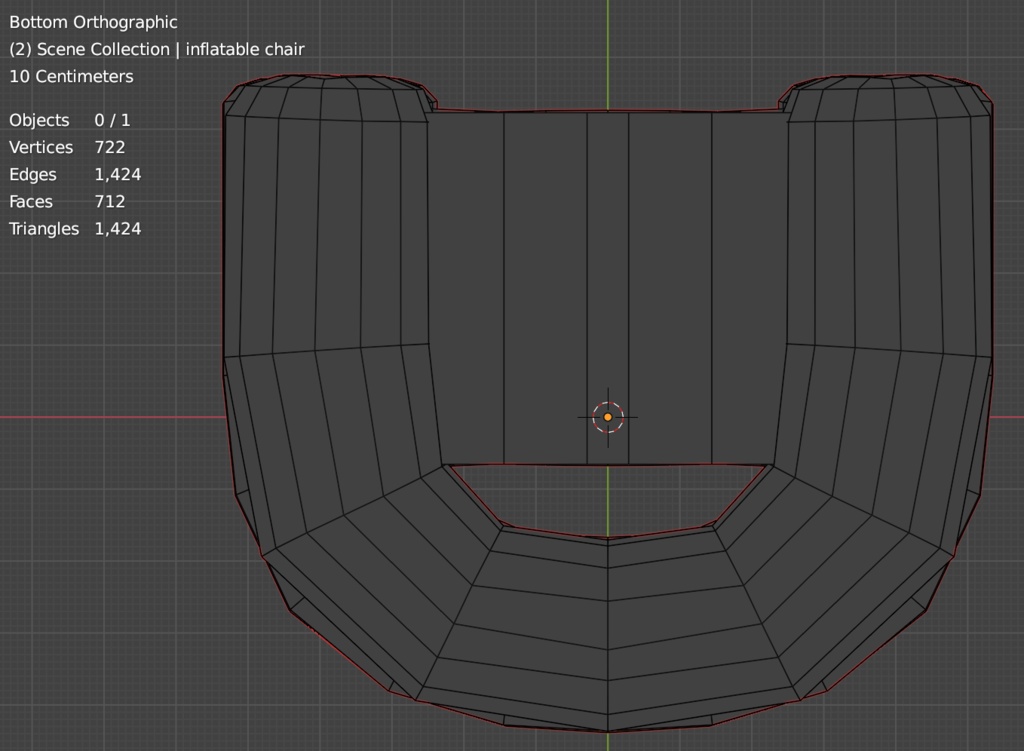Click the Faces 712 statistic
The image size is (1024, 751).
67,201
